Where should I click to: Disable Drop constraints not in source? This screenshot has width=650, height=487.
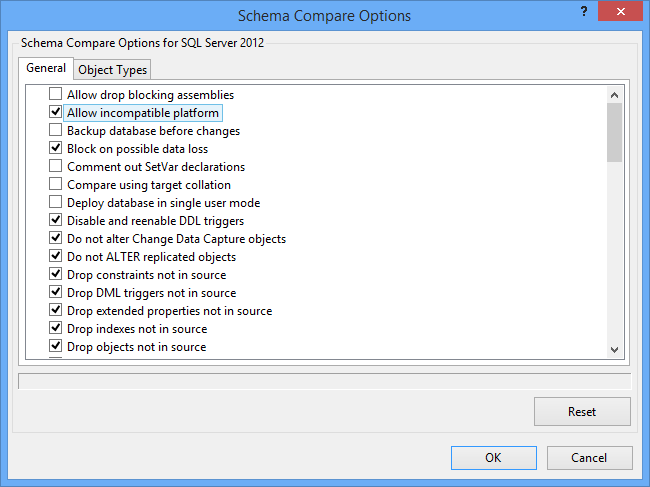pos(56,275)
